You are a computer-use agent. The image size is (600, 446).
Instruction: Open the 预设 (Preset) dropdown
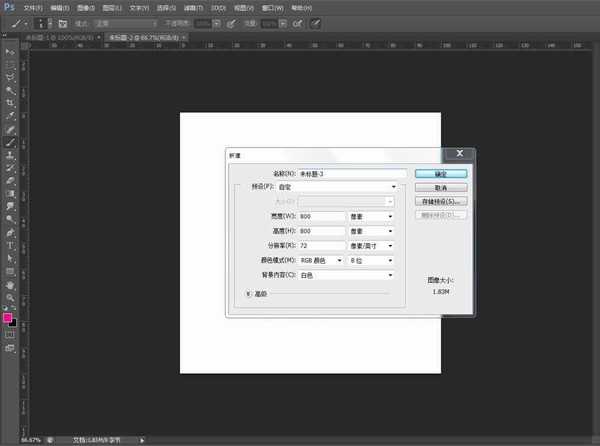[329, 187]
